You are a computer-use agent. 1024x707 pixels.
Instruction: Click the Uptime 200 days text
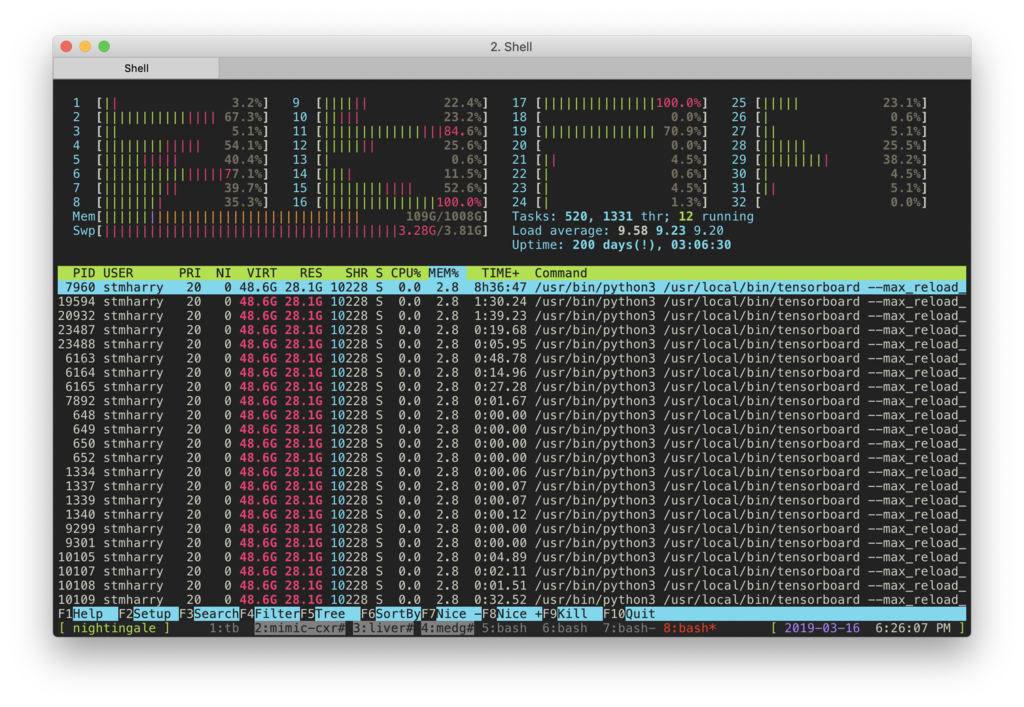(x=622, y=245)
